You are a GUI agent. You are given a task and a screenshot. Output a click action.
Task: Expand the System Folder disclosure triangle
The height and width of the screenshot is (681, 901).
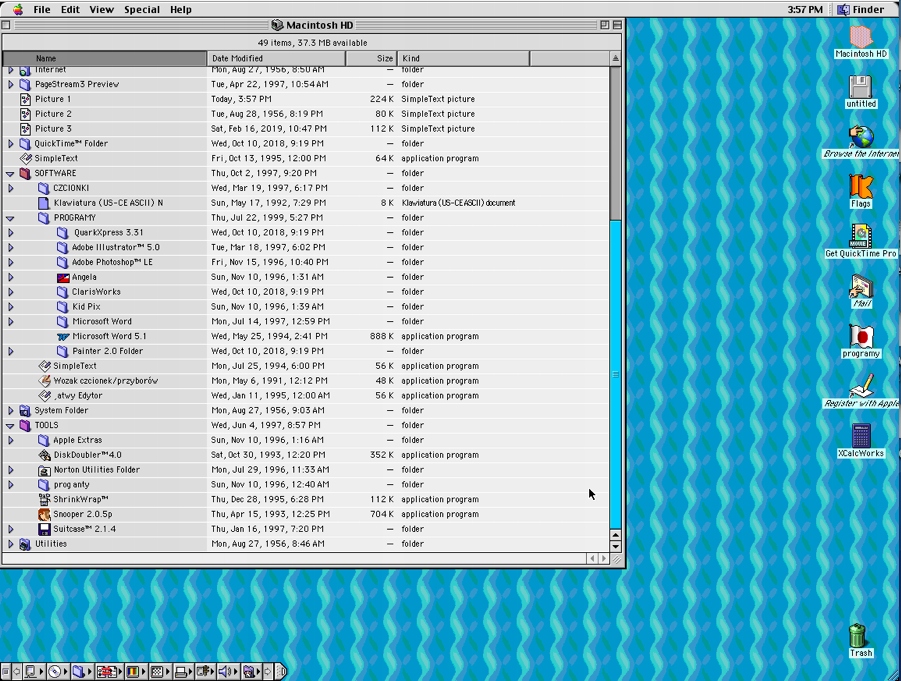pos(10,410)
